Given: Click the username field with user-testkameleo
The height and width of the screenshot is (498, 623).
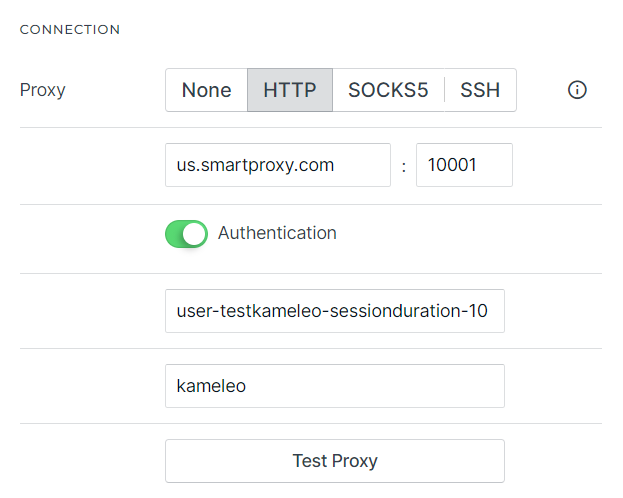Looking at the screenshot, I should pos(334,311).
